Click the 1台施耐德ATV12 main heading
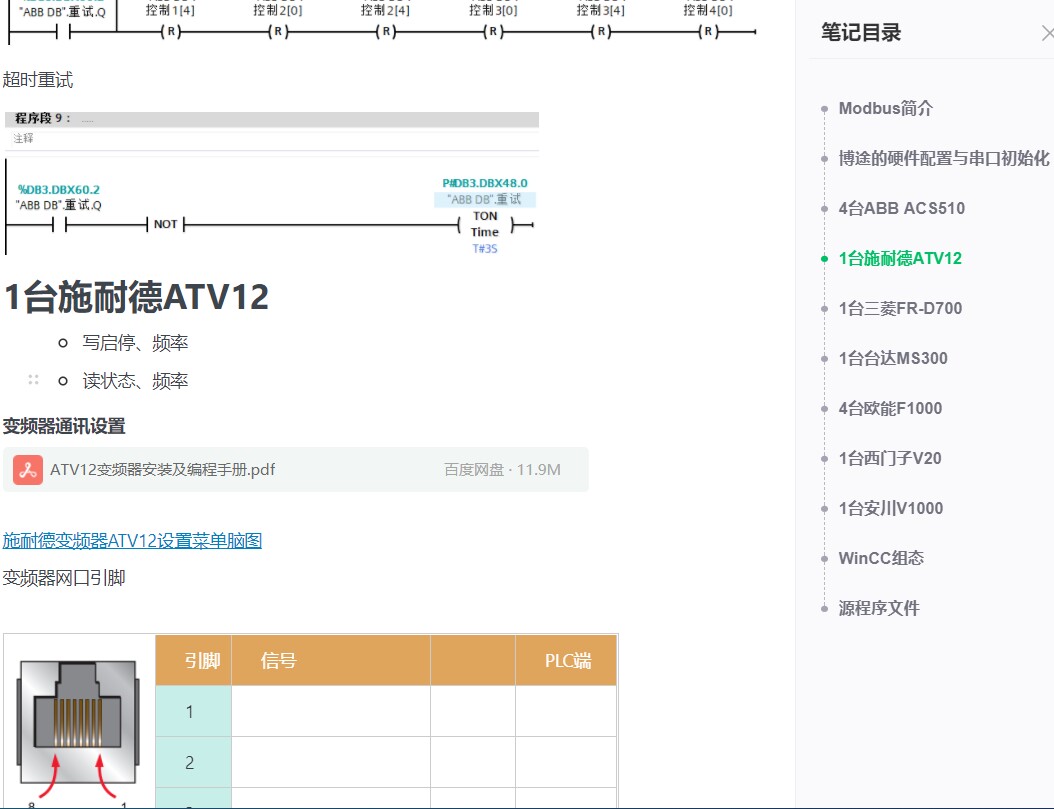Screen dimensions: 1054x809 136,297
